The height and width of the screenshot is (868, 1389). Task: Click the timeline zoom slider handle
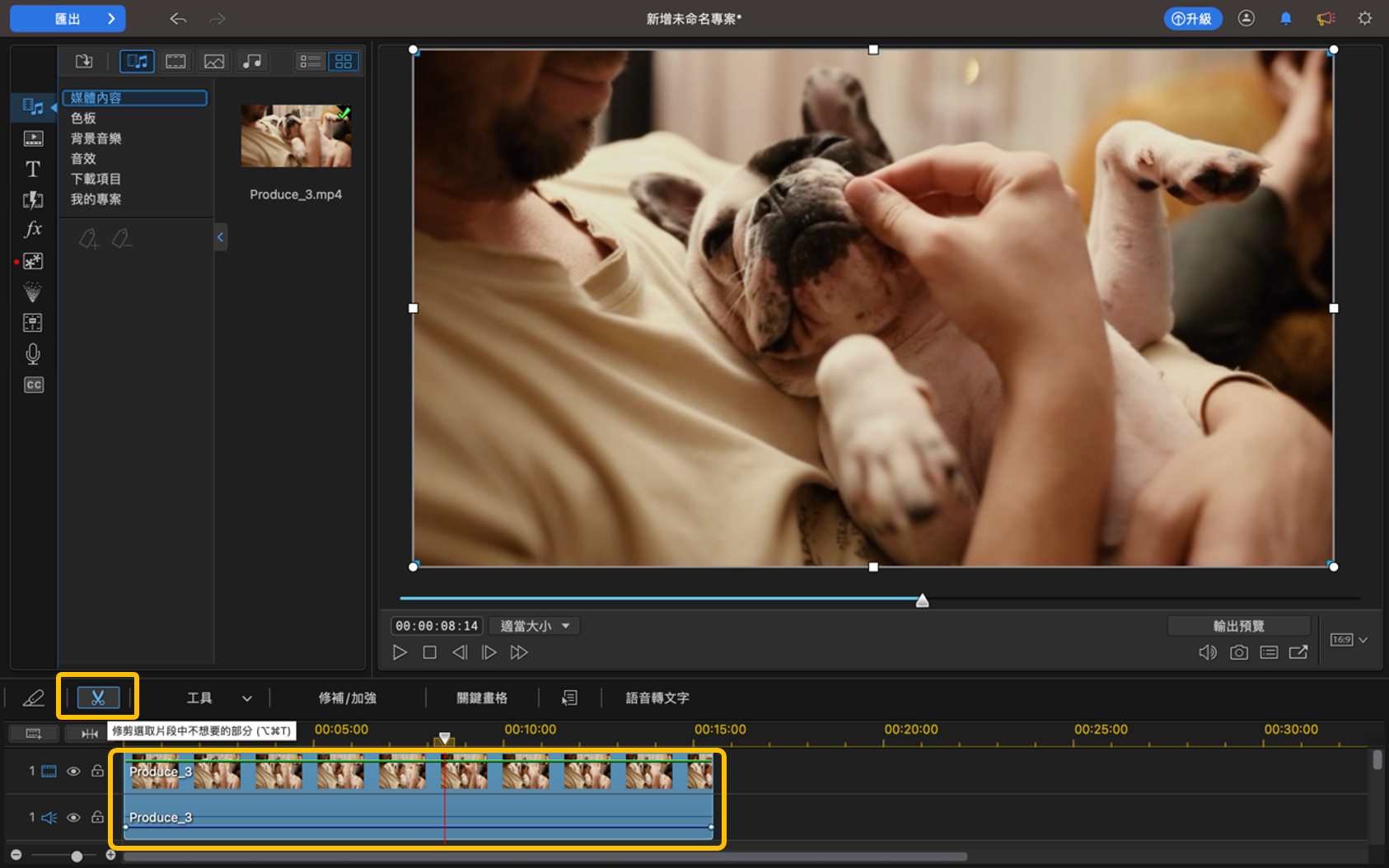pos(77,856)
